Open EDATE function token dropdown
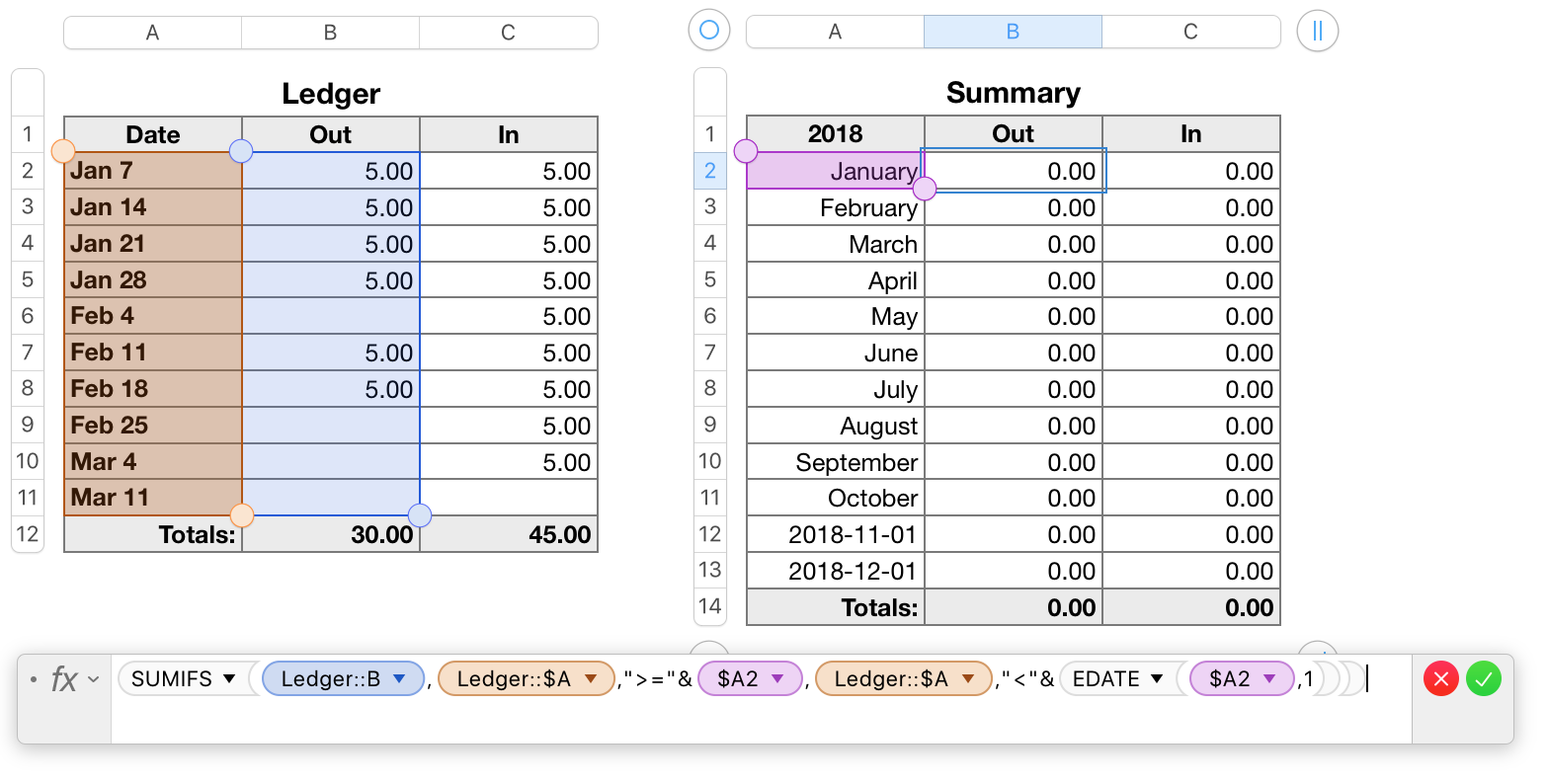This screenshot has width=1547, height=784. (1157, 679)
